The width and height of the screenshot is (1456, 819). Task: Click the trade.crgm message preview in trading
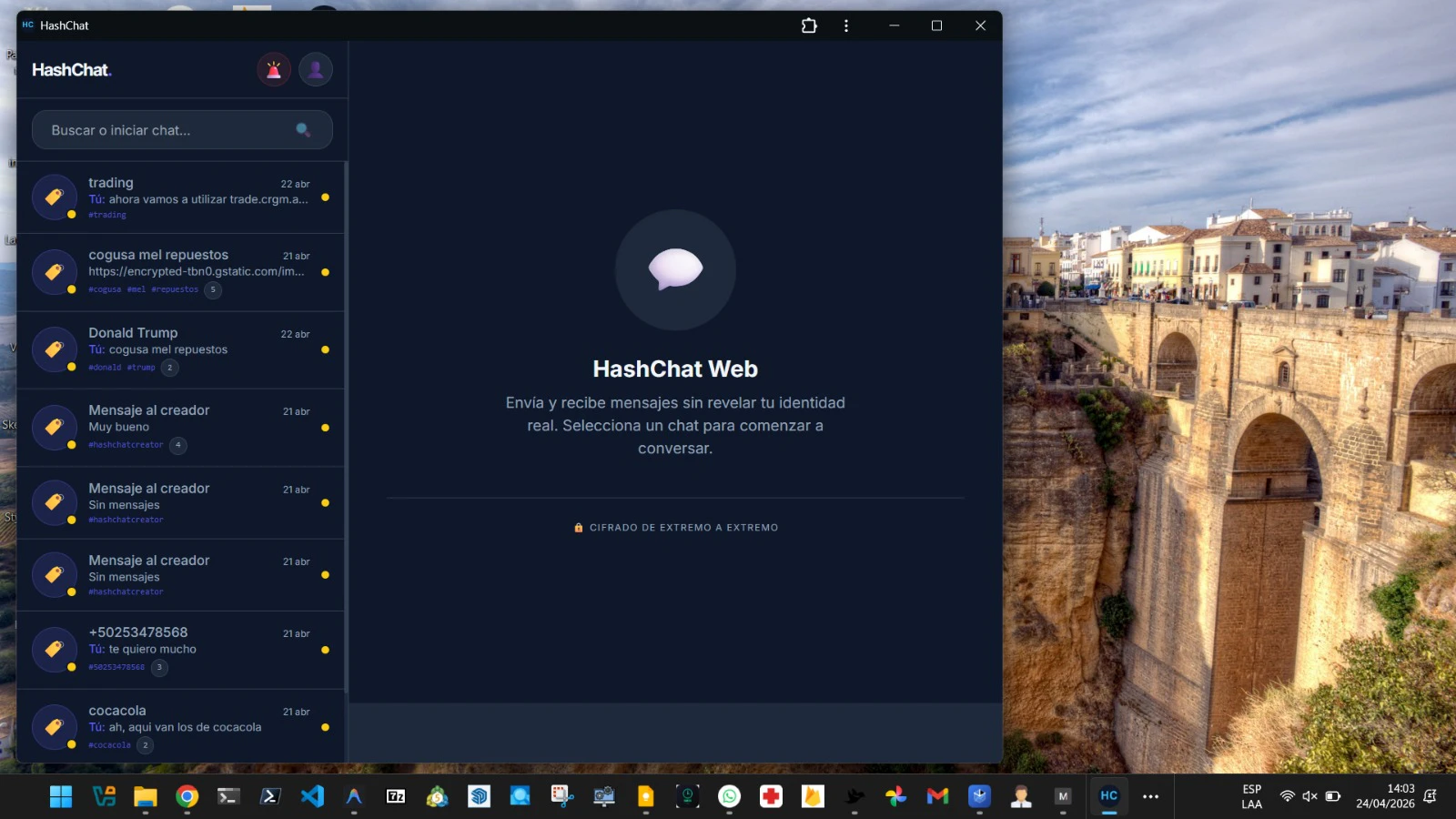point(198,199)
